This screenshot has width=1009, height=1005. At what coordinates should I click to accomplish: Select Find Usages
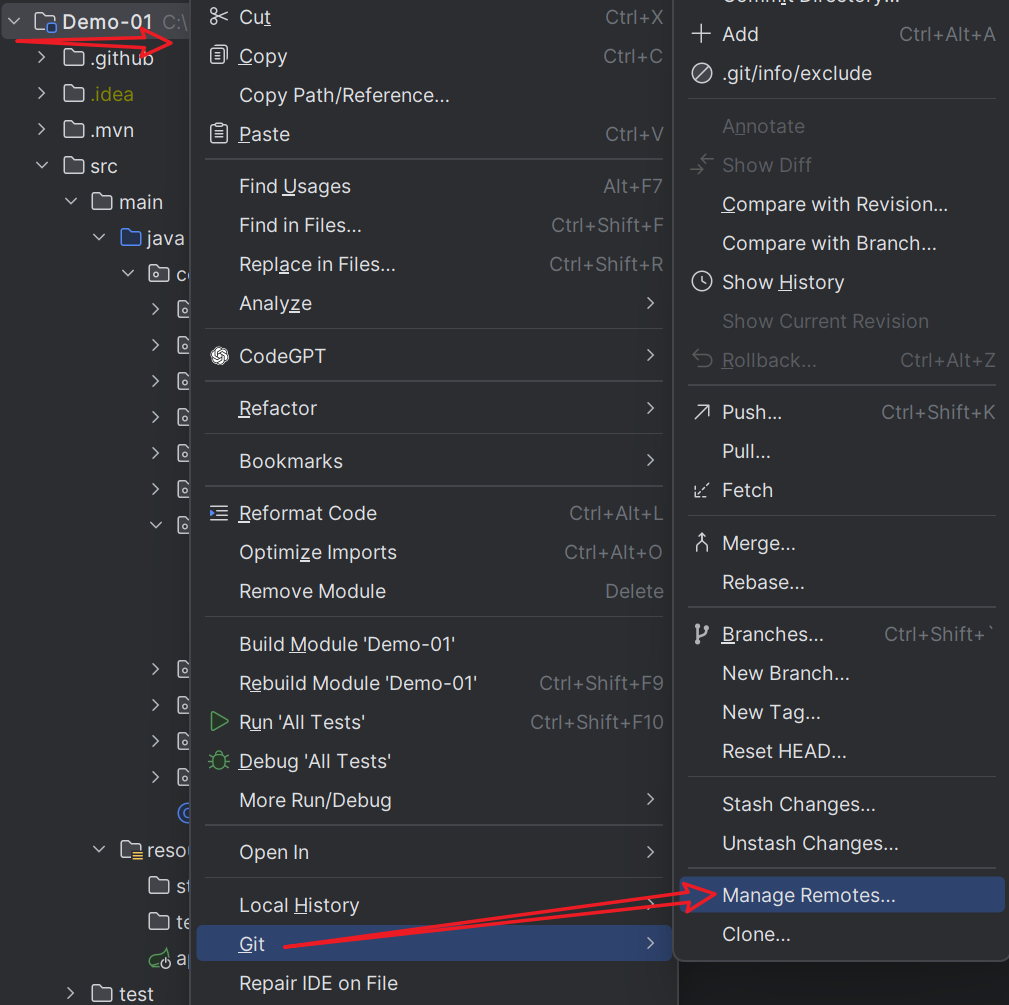point(434,187)
